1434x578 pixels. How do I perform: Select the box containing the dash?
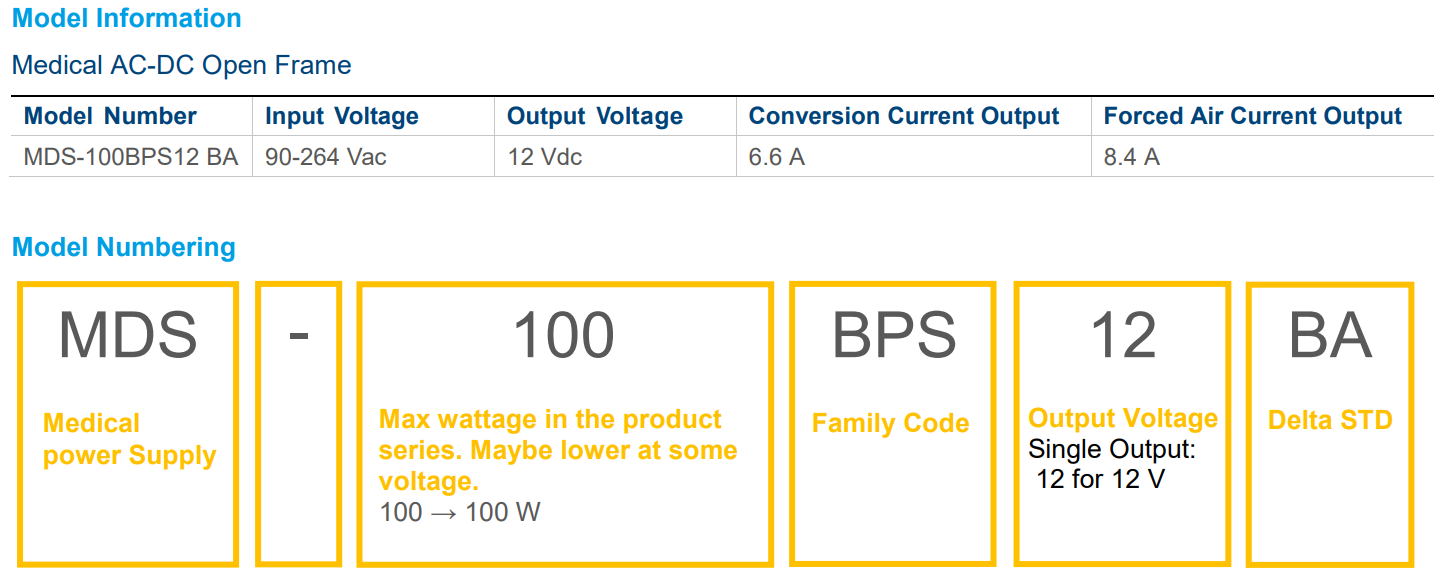click(298, 424)
